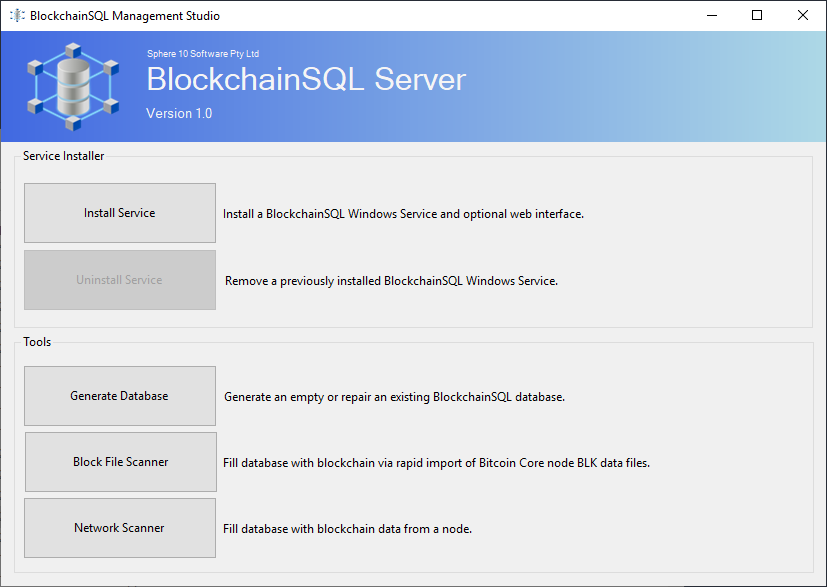Select the greyed-out Uninstall Service button

click(120, 280)
